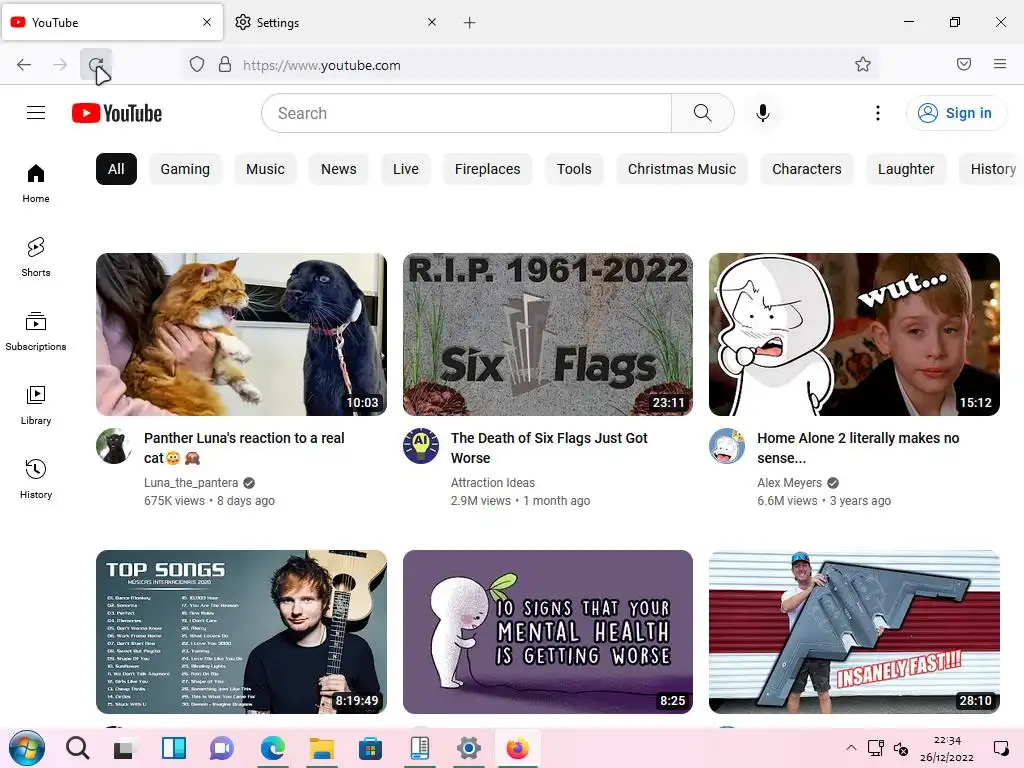Click the Sign in button
The height and width of the screenshot is (768, 1024).
956,113
